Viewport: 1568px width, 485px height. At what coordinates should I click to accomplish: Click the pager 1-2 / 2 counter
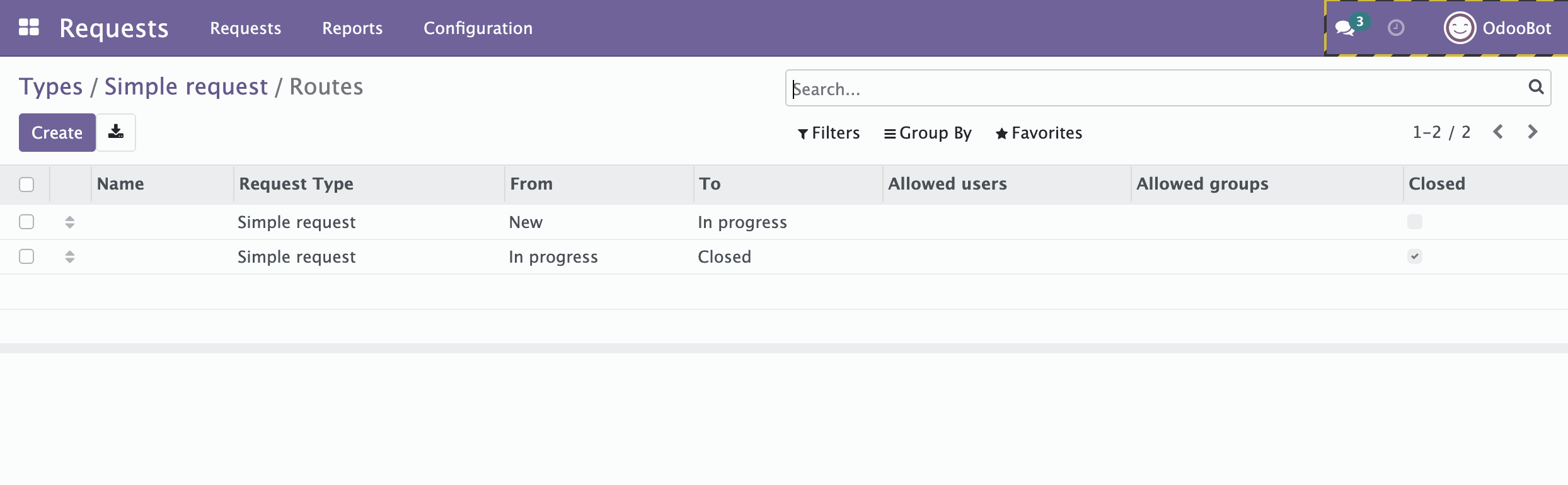(1441, 132)
